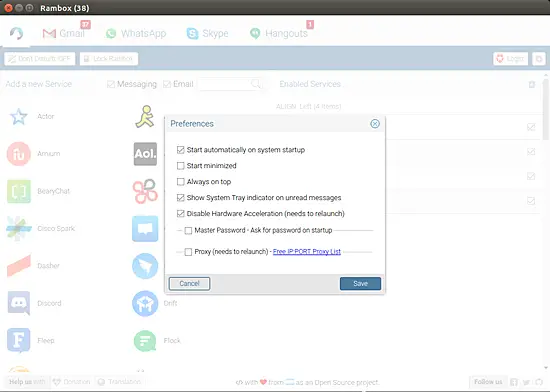
Task: Click the Twitter follow icon
Action: [526, 382]
